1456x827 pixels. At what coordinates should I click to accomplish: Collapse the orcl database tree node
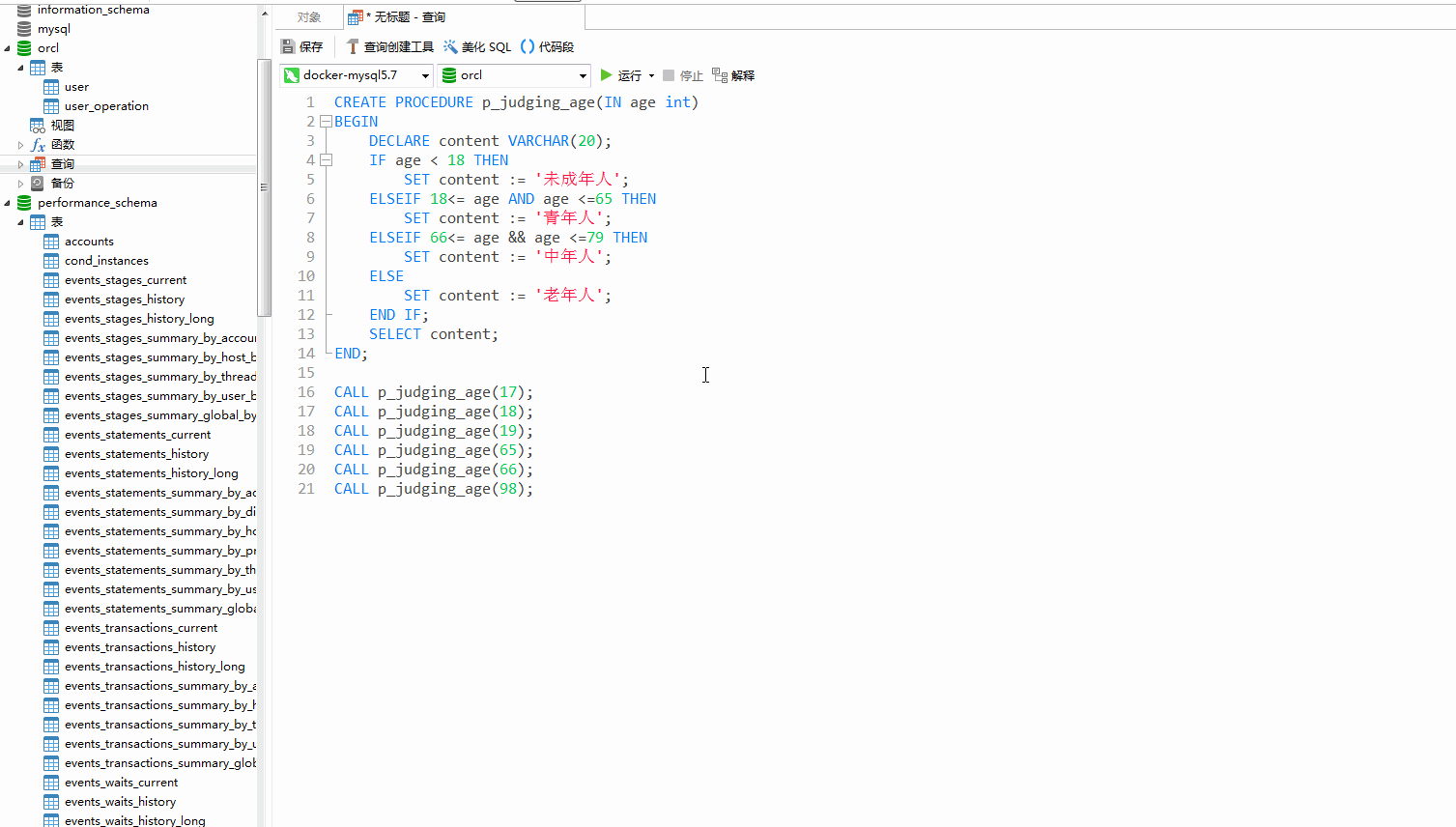tap(8, 48)
